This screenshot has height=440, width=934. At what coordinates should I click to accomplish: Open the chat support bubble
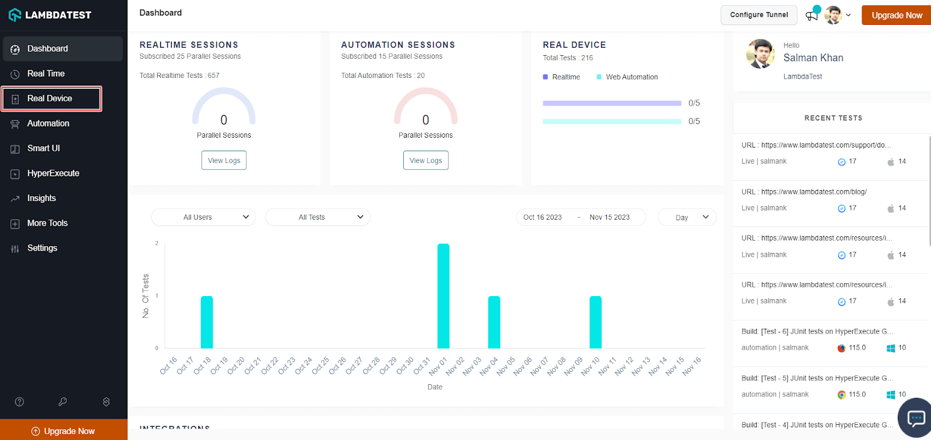pyautogui.click(x=914, y=419)
